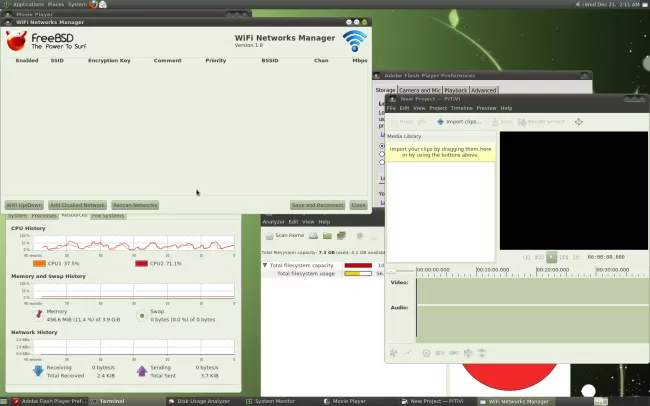Select the second radio button in Flash Storage
Image resolution: width=650 pixels, height=406 pixels.
pyautogui.click(x=382, y=153)
